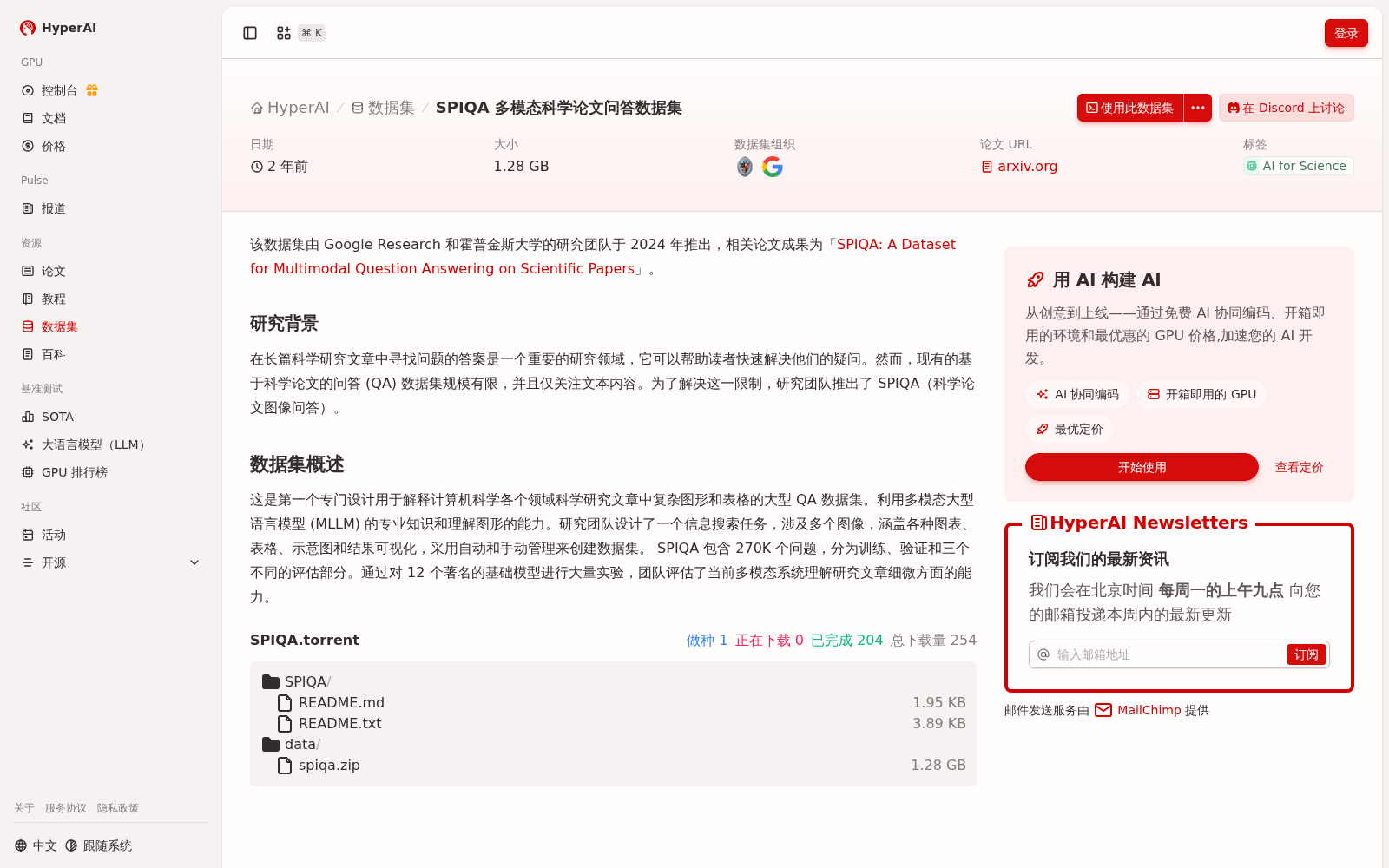Click AI 协同编码 chip
Screen dimensions: 1389x868
(1077, 394)
